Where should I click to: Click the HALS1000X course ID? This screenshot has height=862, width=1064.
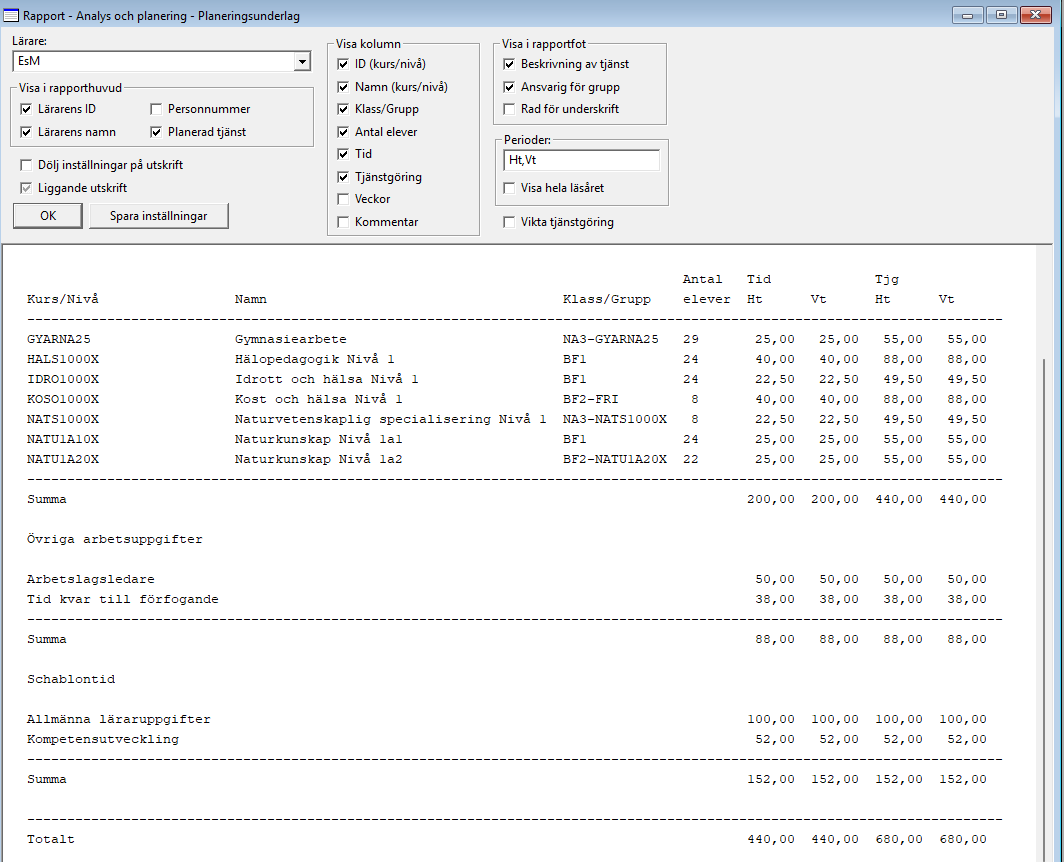(x=63, y=359)
